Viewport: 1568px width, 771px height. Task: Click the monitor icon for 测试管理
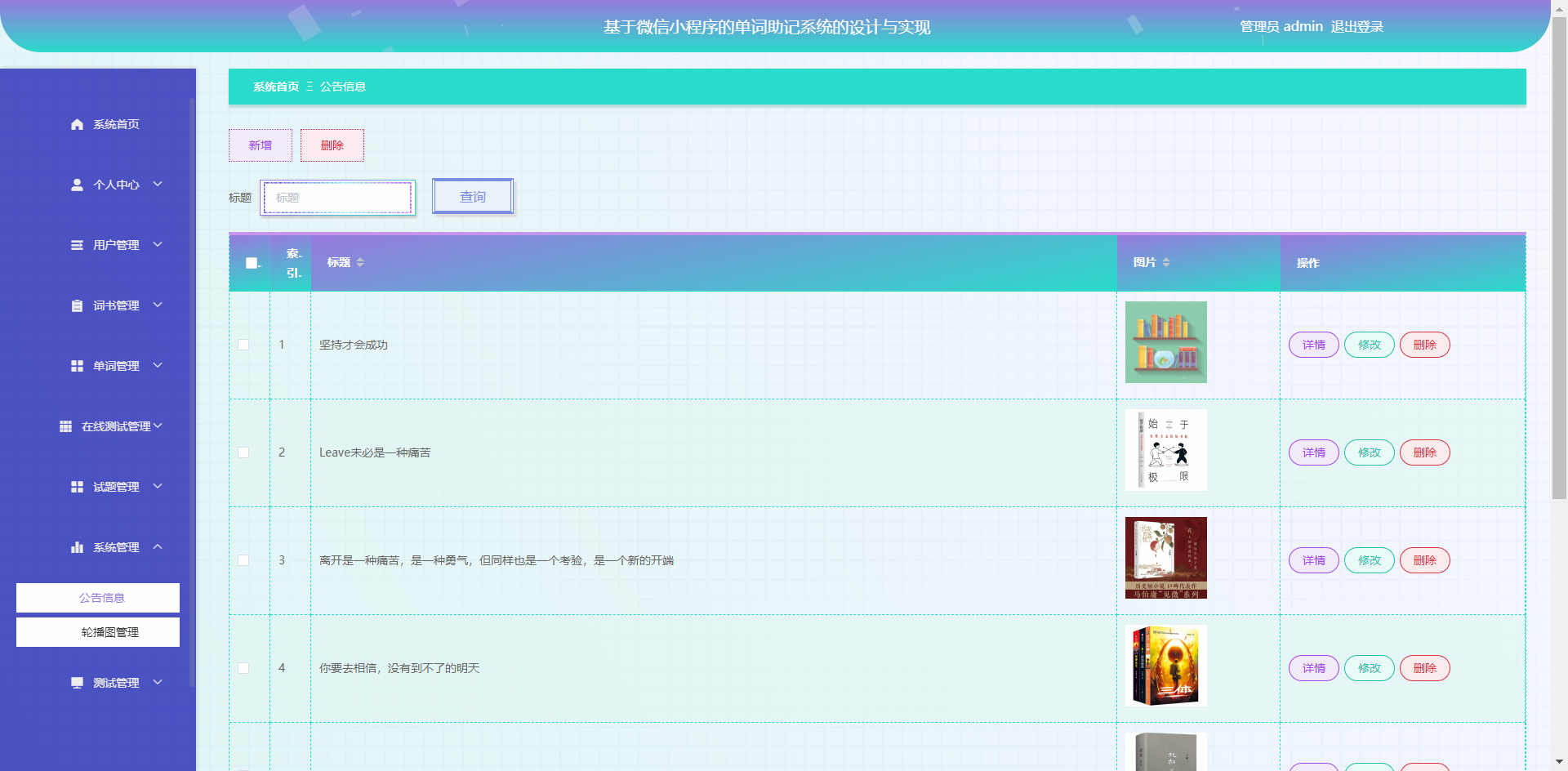pyautogui.click(x=77, y=683)
